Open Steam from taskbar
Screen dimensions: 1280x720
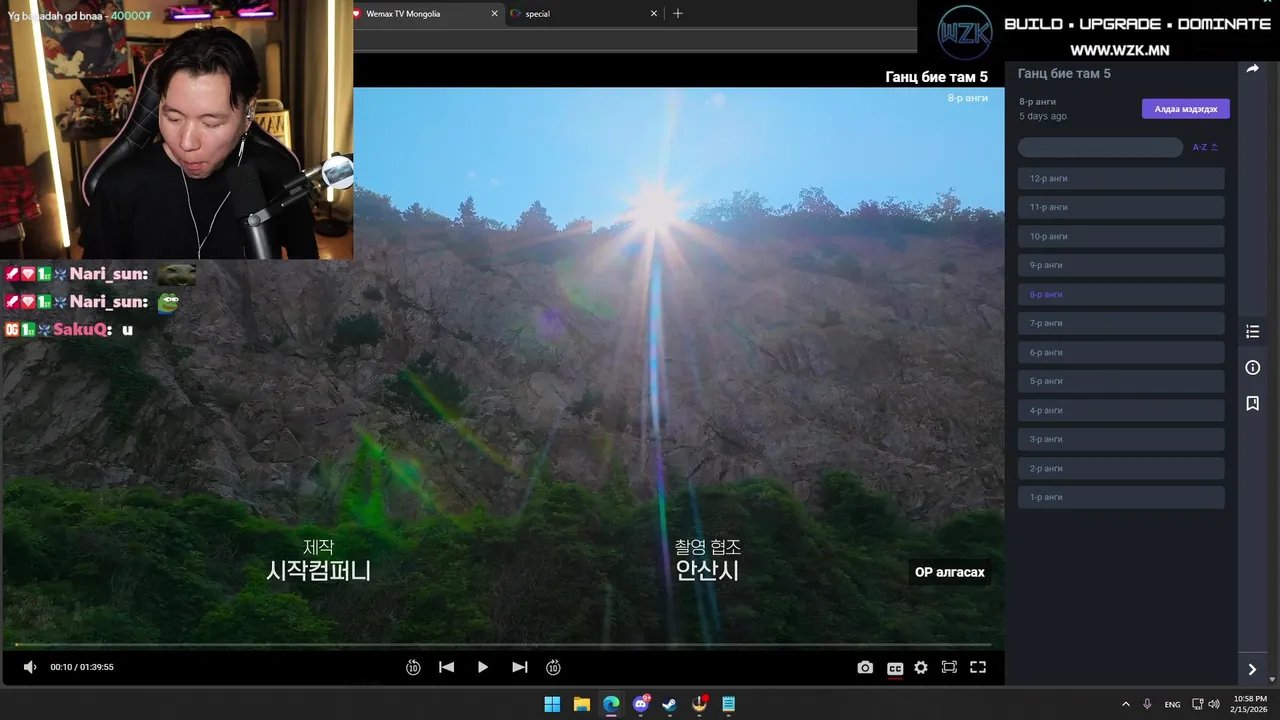670,704
